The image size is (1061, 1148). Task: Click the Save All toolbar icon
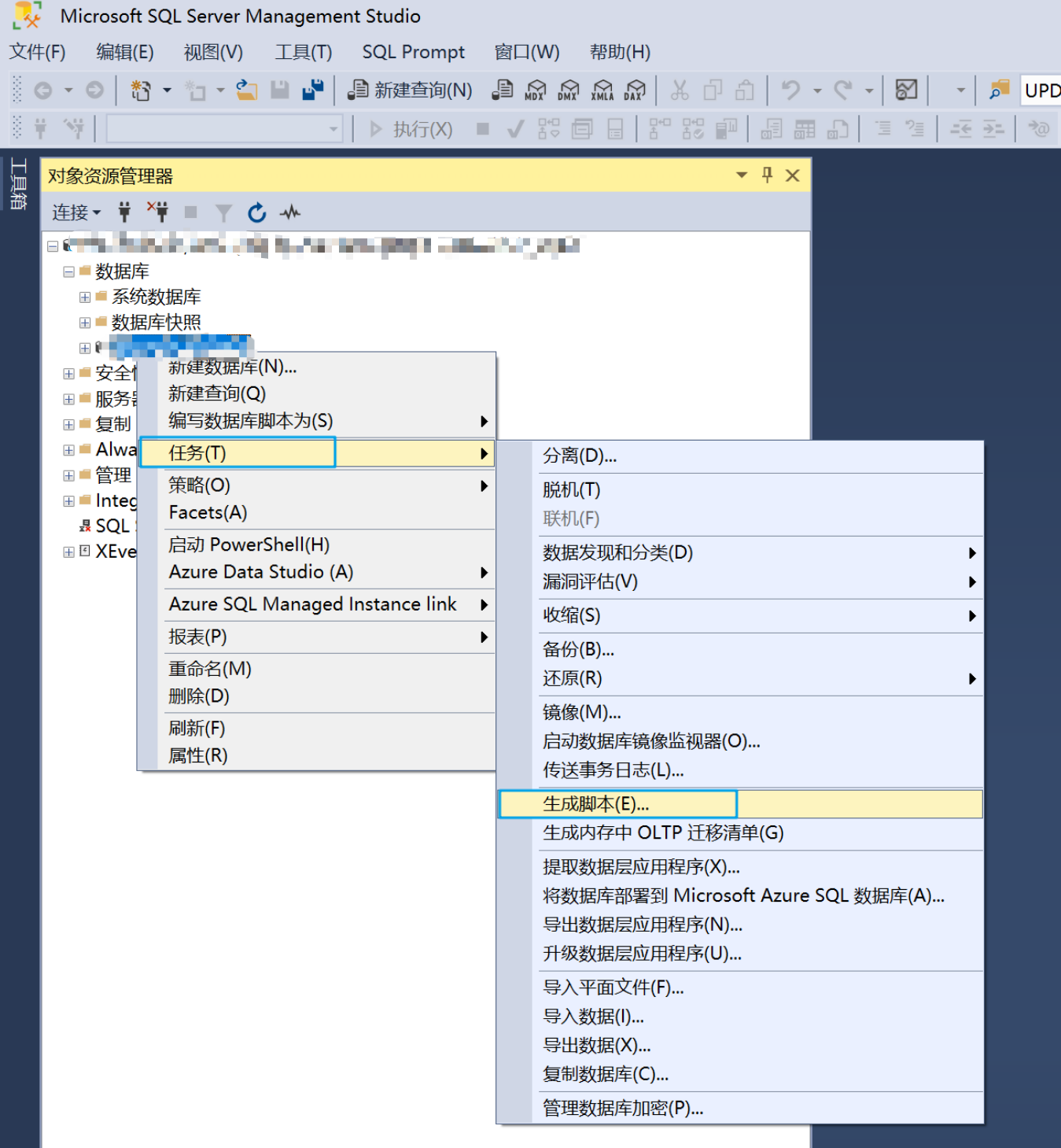tap(313, 90)
